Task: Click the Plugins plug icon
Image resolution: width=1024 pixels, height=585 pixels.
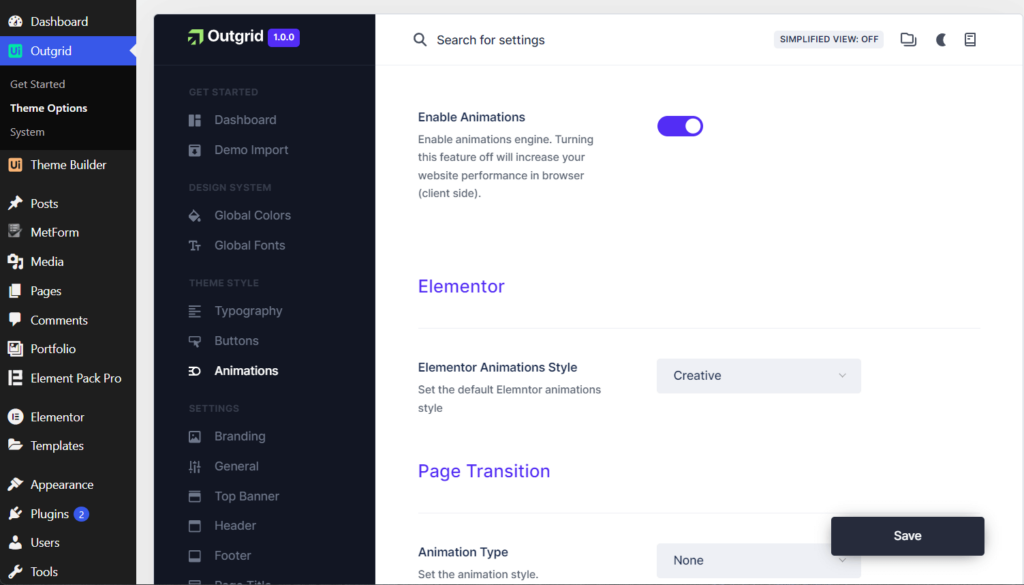Action: pos(15,514)
